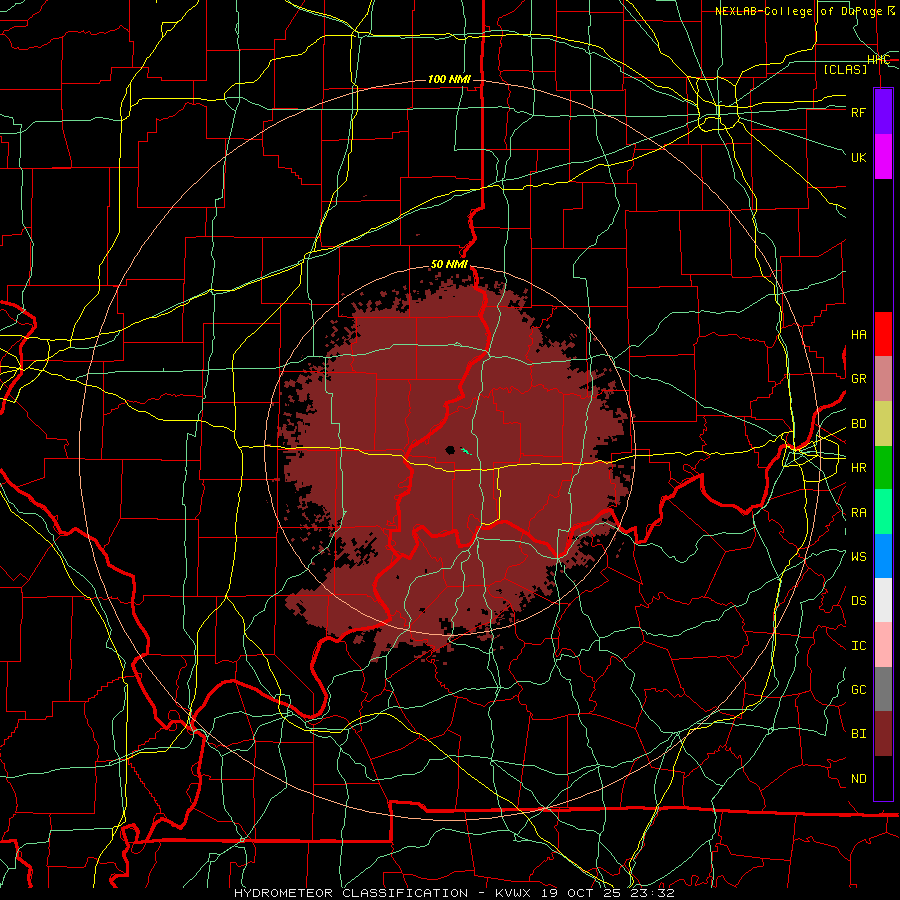Click the IC light pink legend swatch
This screenshot has height=900, width=900.
click(883, 645)
